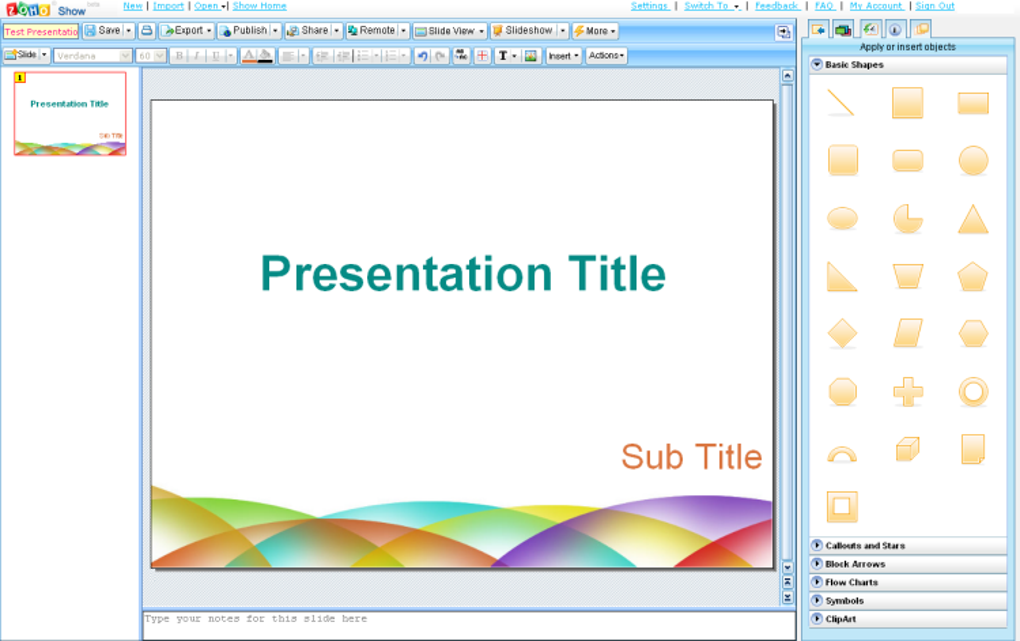Insert the hexagon shape
Screen dimensions: 1020x641
[973, 334]
